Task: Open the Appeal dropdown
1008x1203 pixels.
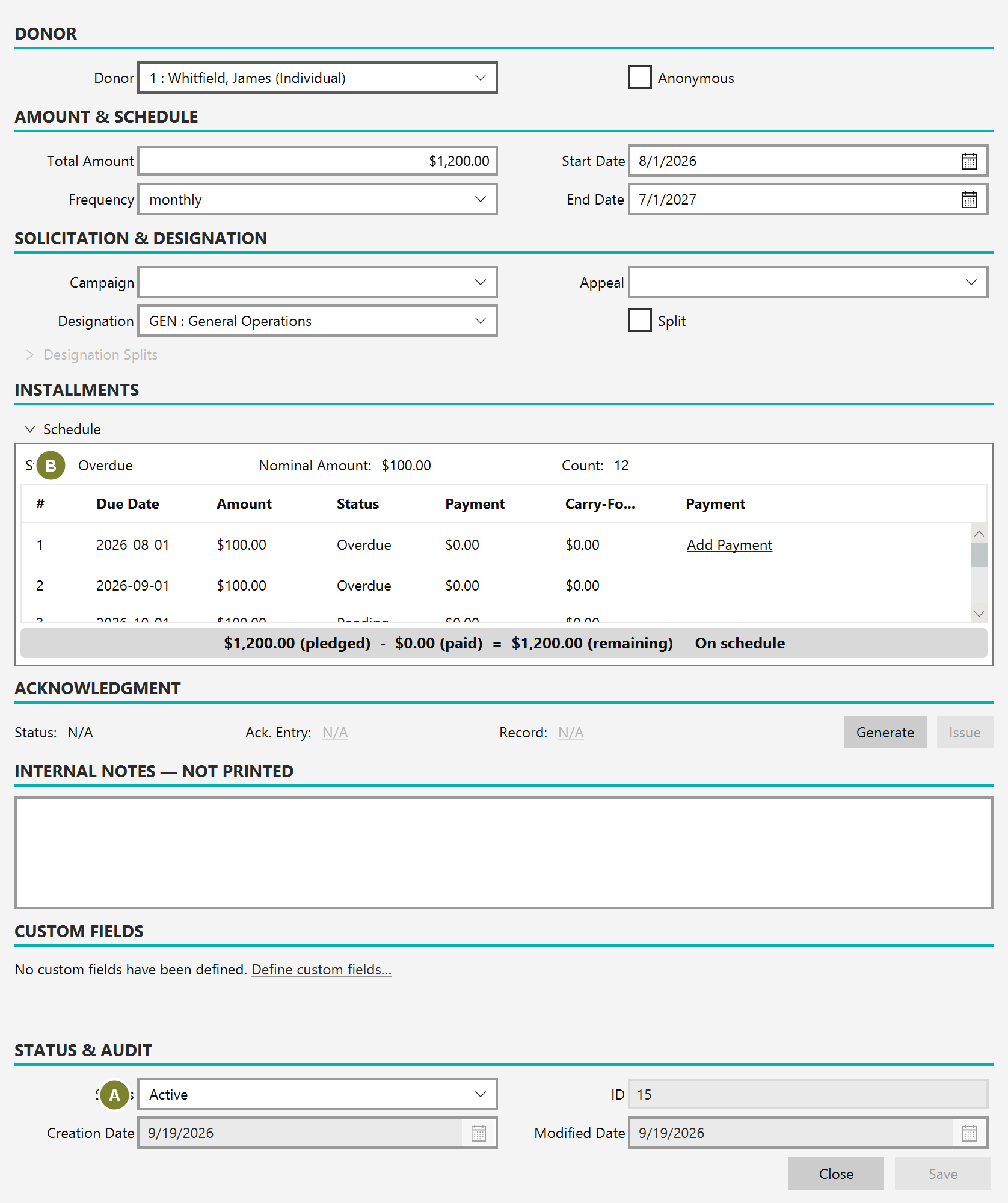Action: click(808, 282)
